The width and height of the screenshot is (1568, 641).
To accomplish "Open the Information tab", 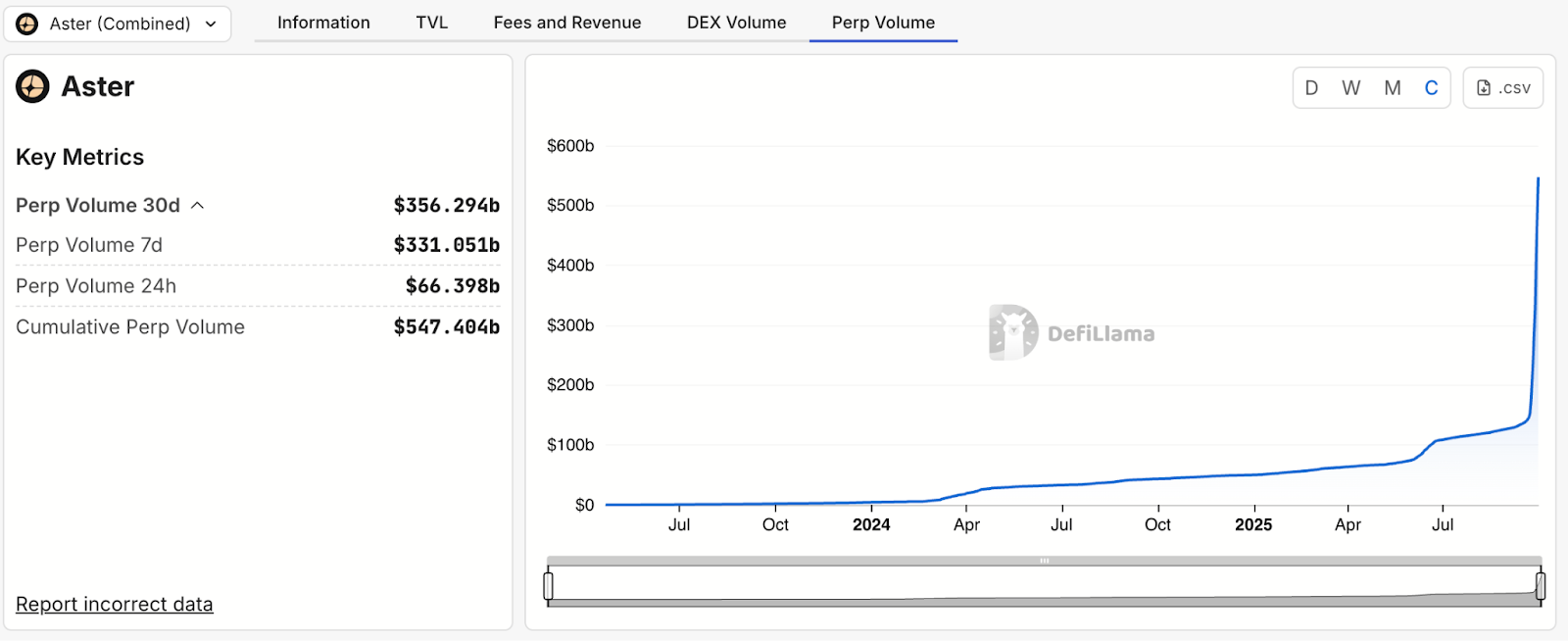I will click(x=323, y=23).
